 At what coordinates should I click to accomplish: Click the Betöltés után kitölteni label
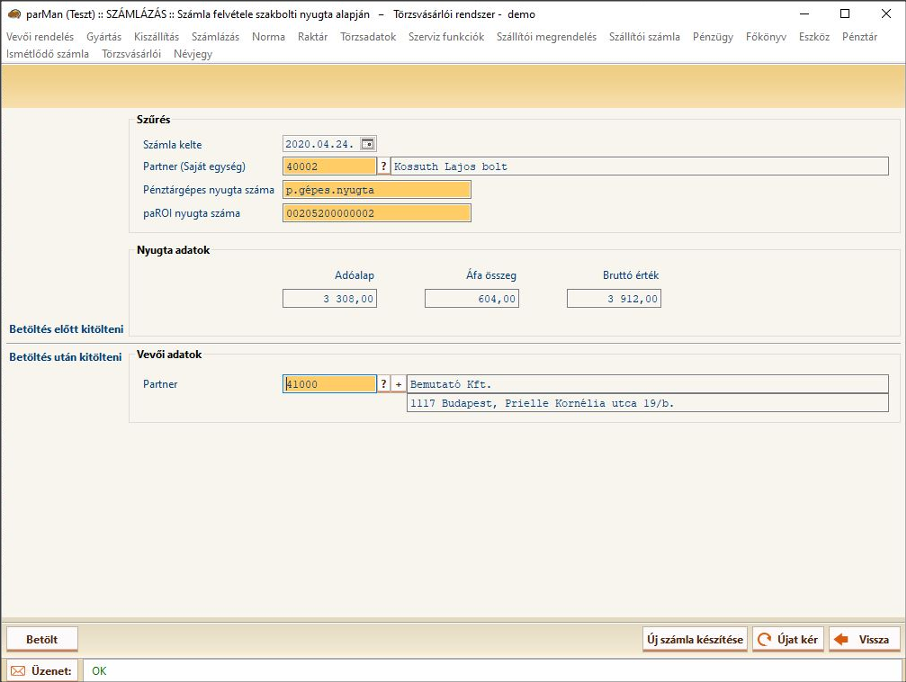click(x=65, y=357)
